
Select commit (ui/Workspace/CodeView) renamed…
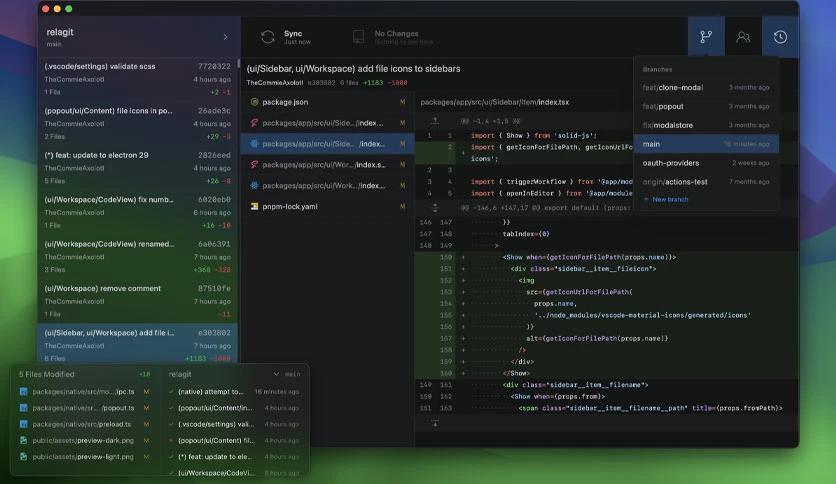(138, 256)
